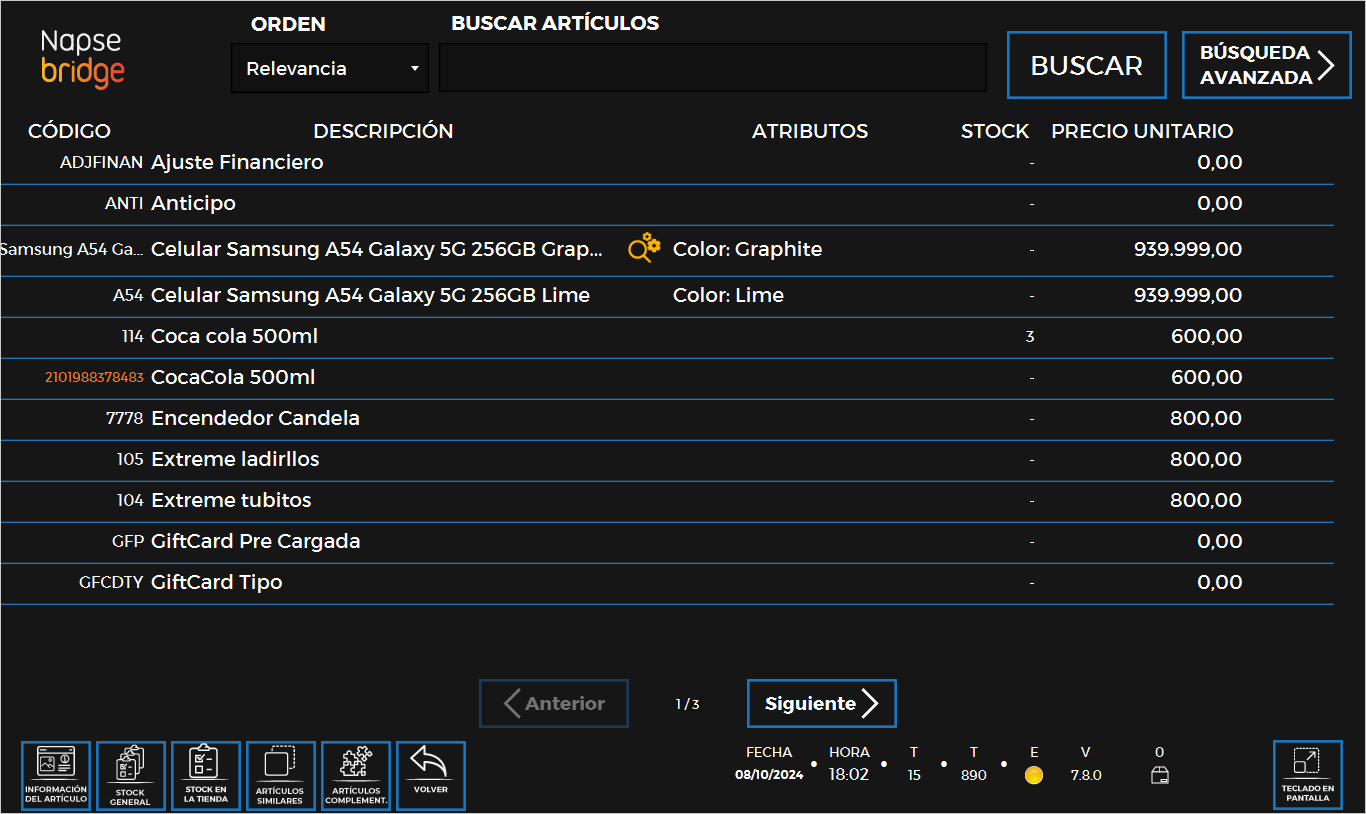Click price 939.999,00 on the Lime row

click(x=1188, y=295)
